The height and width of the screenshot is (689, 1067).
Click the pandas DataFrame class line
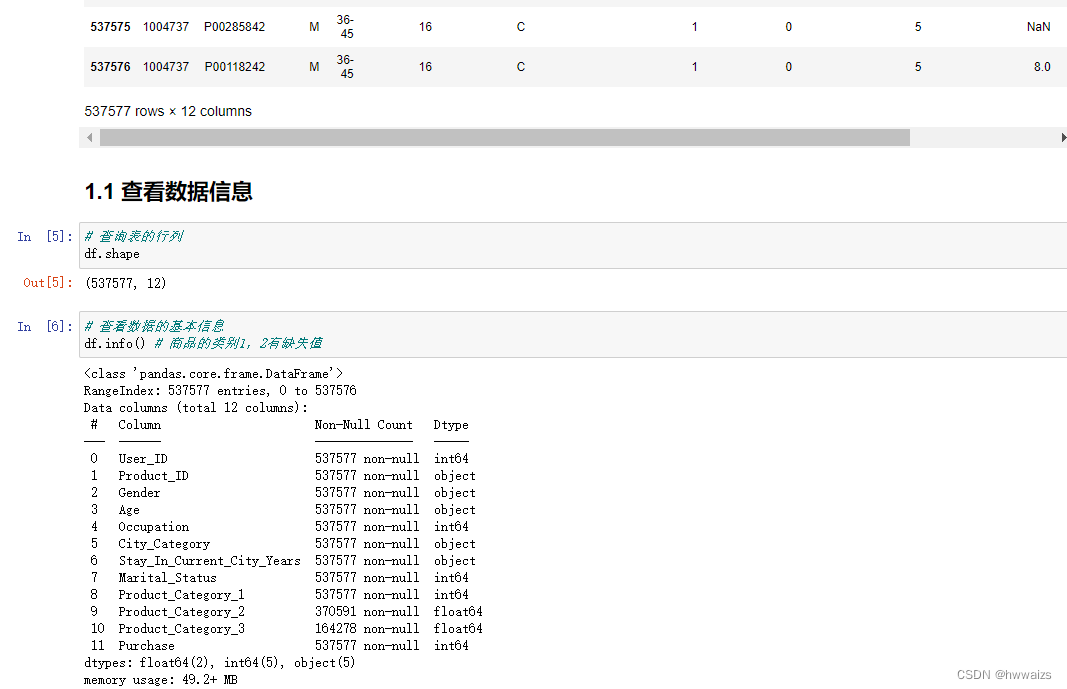pyautogui.click(x=213, y=374)
